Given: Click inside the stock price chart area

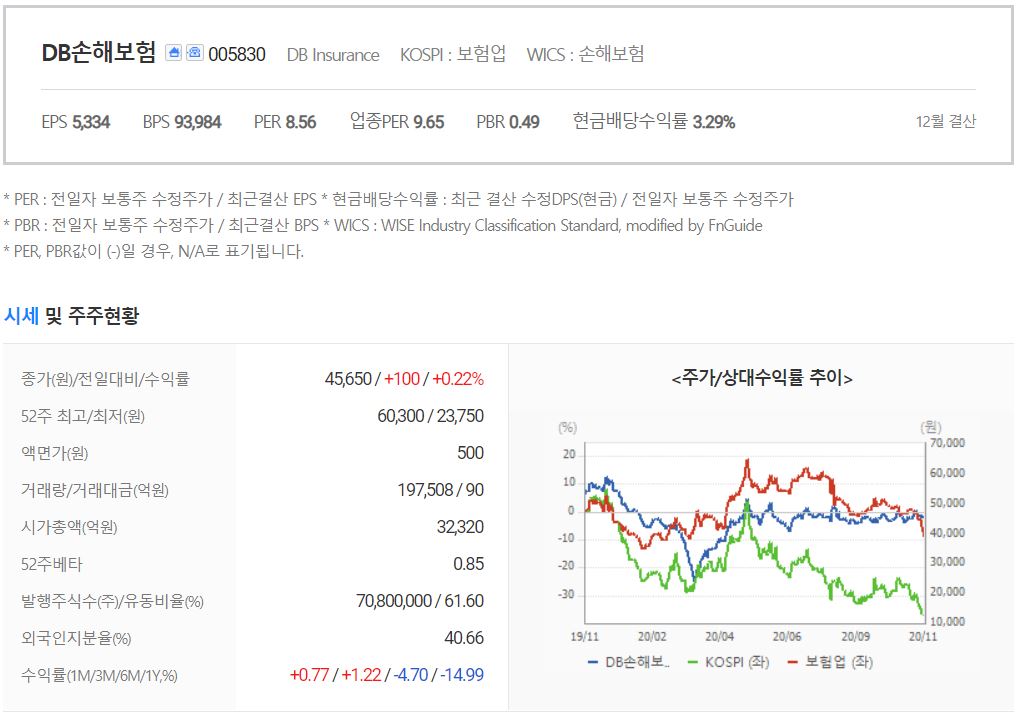Looking at the screenshot, I should click(754, 532).
